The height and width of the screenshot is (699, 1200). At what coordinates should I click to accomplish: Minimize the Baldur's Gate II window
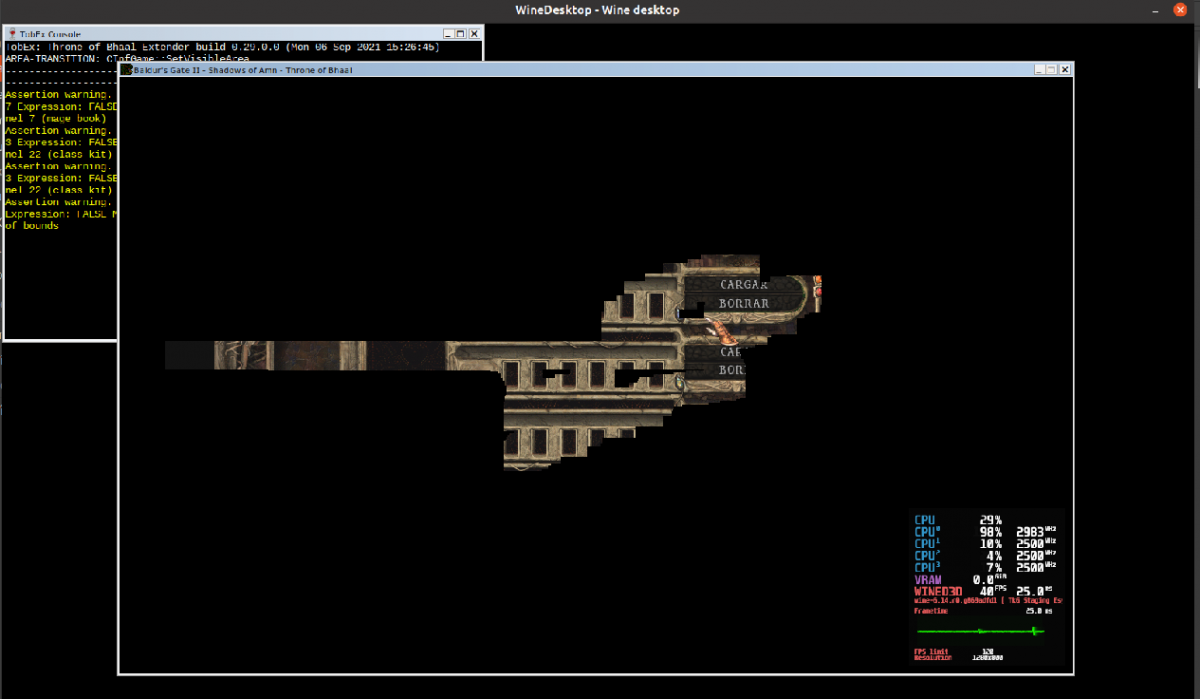[1039, 70]
